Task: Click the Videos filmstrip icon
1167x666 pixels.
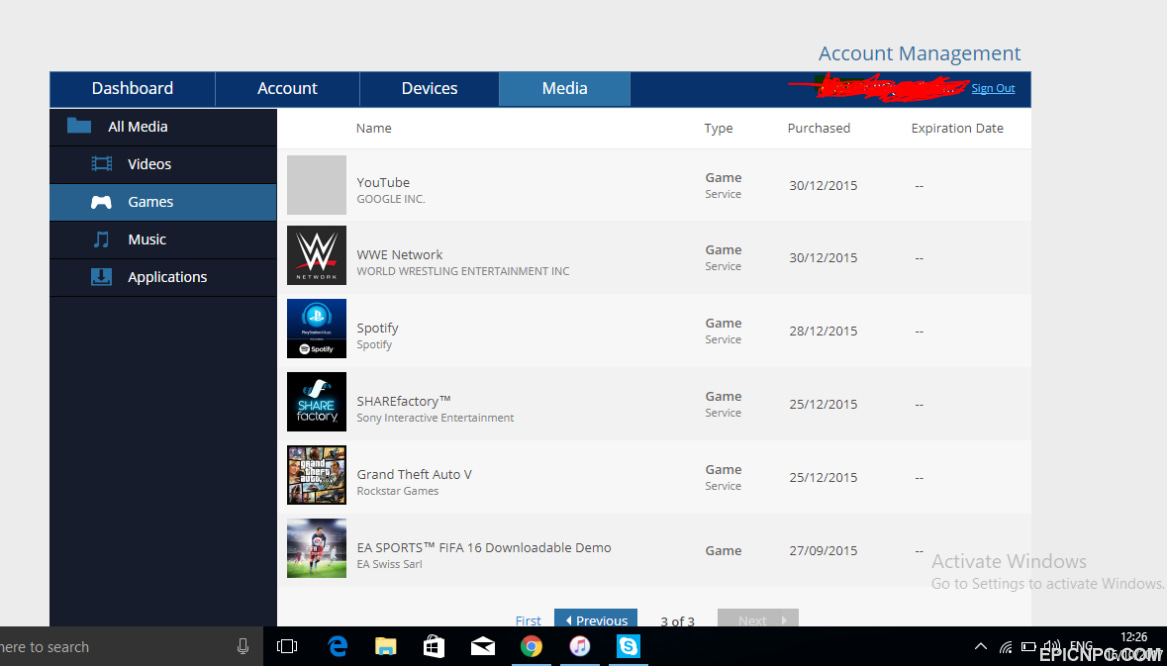Action: (101, 164)
